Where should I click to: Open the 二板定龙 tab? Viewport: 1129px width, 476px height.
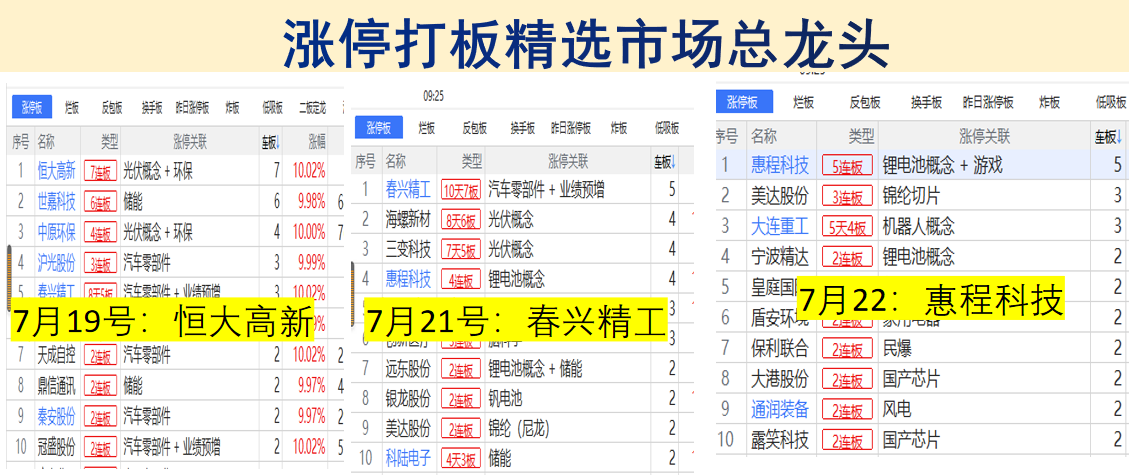pyautogui.click(x=312, y=108)
